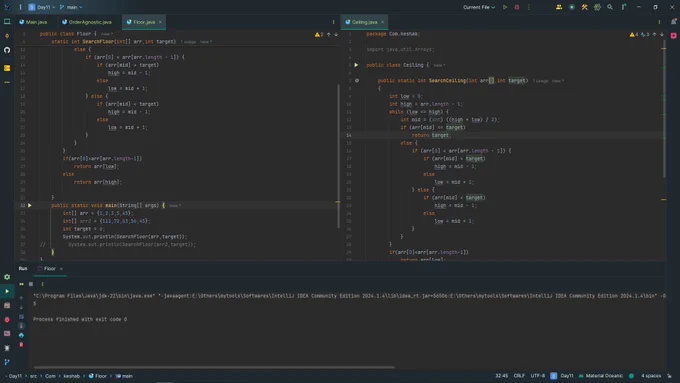
Task: Rerun Floor from the Run panel
Action: 21,284
